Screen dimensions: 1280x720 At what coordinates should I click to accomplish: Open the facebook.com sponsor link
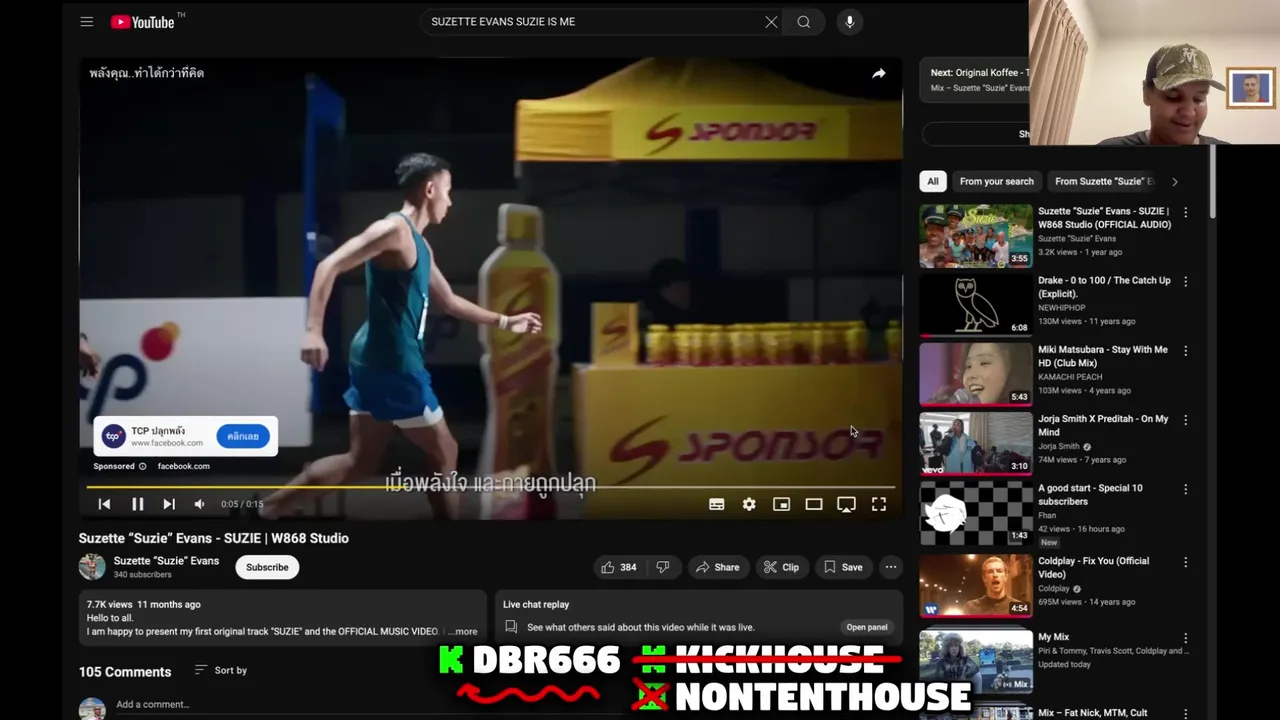(x=183, y=466)
